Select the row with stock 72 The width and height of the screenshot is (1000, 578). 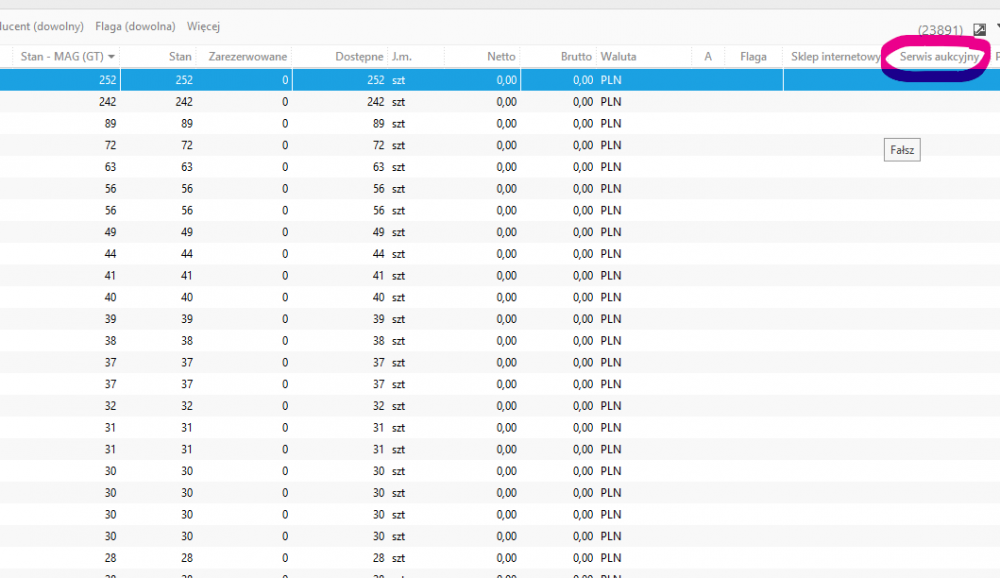coord(400,146)
